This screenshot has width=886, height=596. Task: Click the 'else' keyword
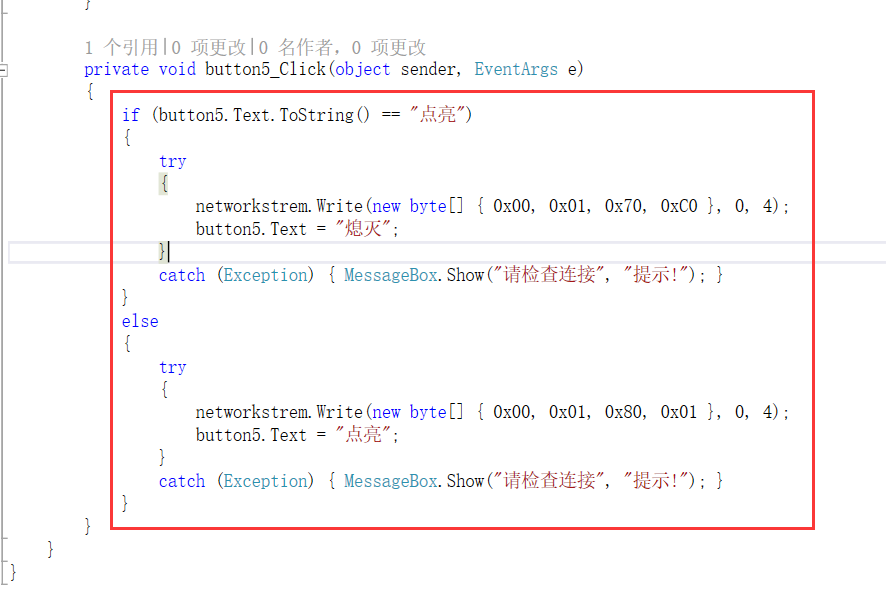[x=140, y=321]
